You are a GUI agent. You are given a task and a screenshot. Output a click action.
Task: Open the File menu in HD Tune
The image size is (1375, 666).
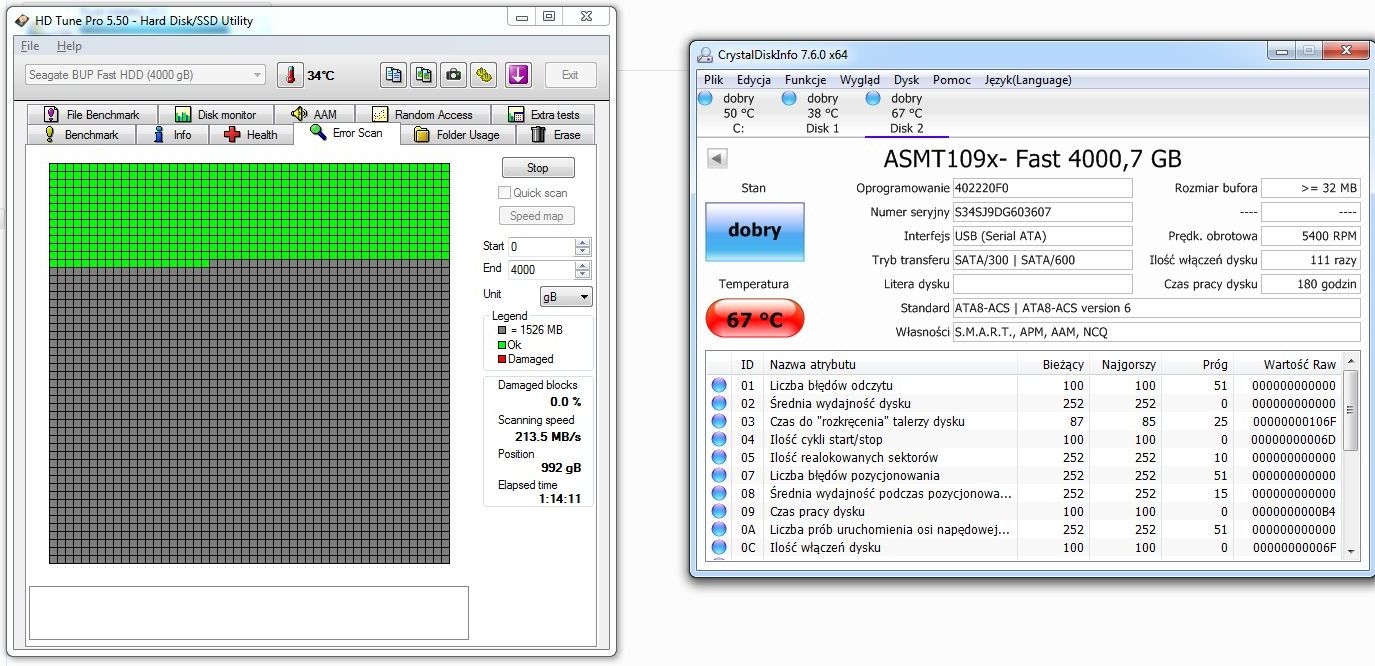point(30,46)
